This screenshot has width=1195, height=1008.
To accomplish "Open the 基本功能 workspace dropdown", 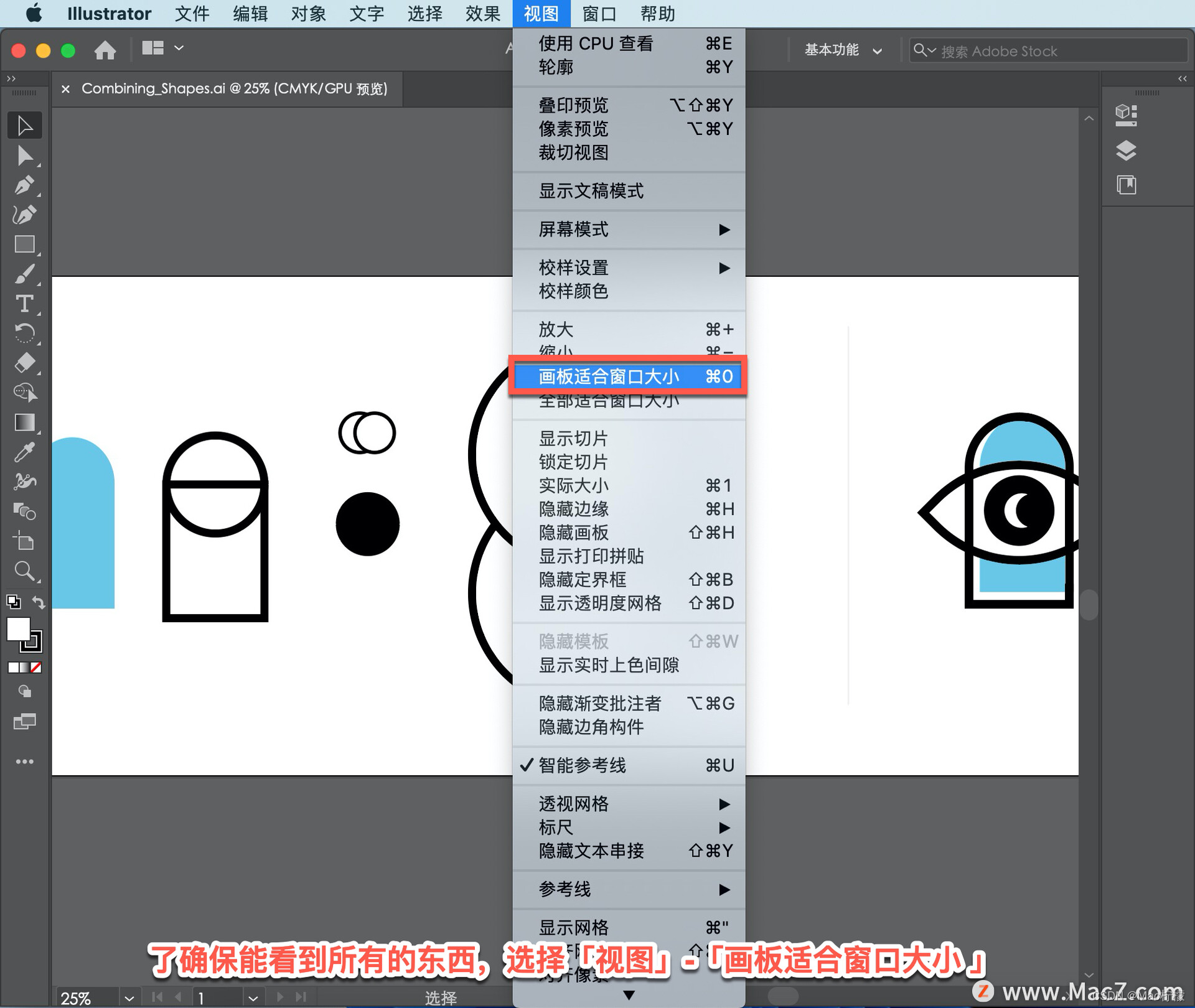I will tap(843, 50).
